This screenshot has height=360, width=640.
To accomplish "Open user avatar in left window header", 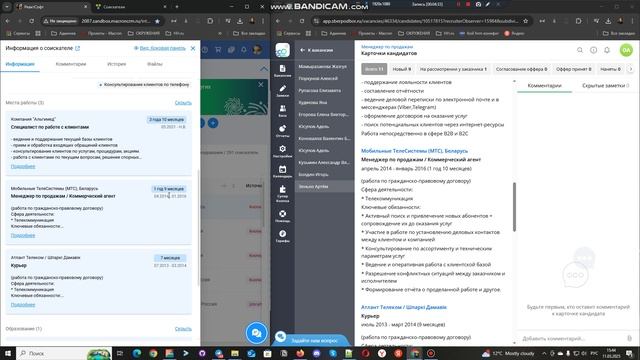I will 257,50.
